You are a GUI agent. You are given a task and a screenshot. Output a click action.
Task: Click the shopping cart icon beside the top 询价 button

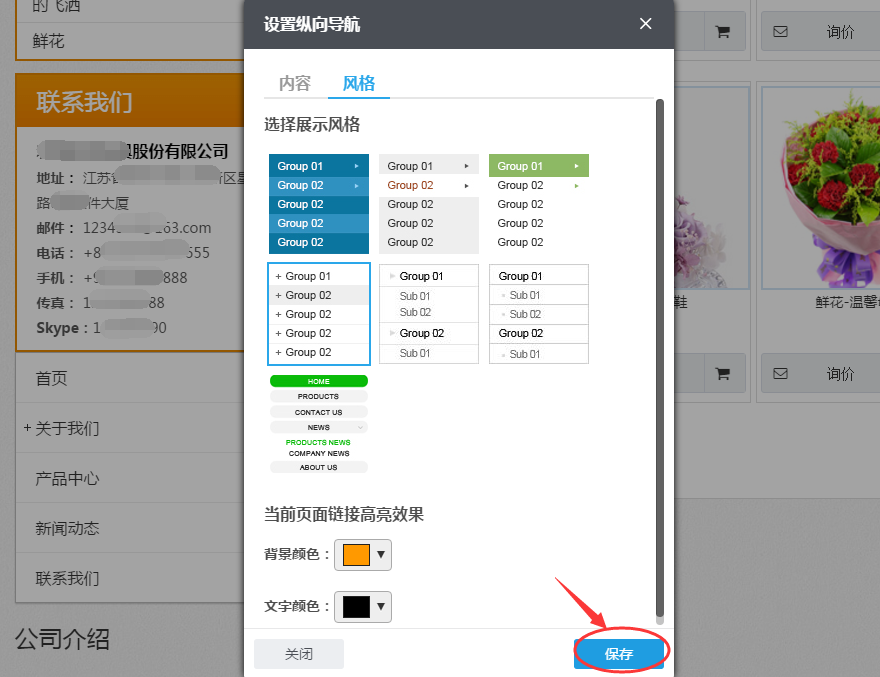[x=722, y=32]
